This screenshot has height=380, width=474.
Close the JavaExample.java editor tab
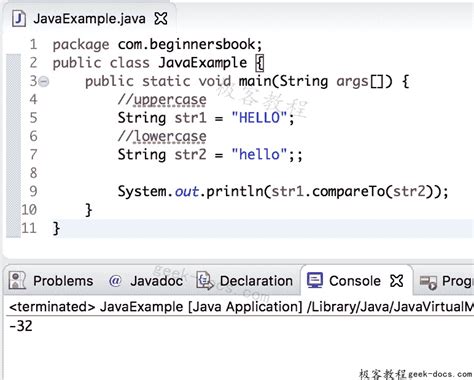(161, 18)
